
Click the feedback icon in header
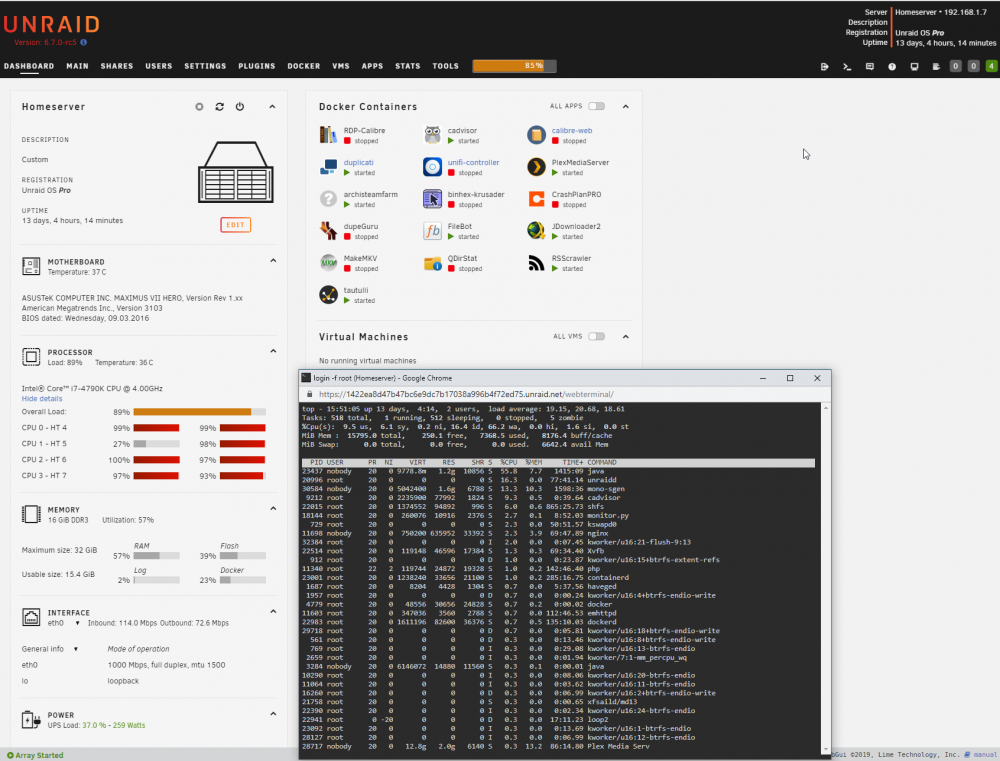869,66
